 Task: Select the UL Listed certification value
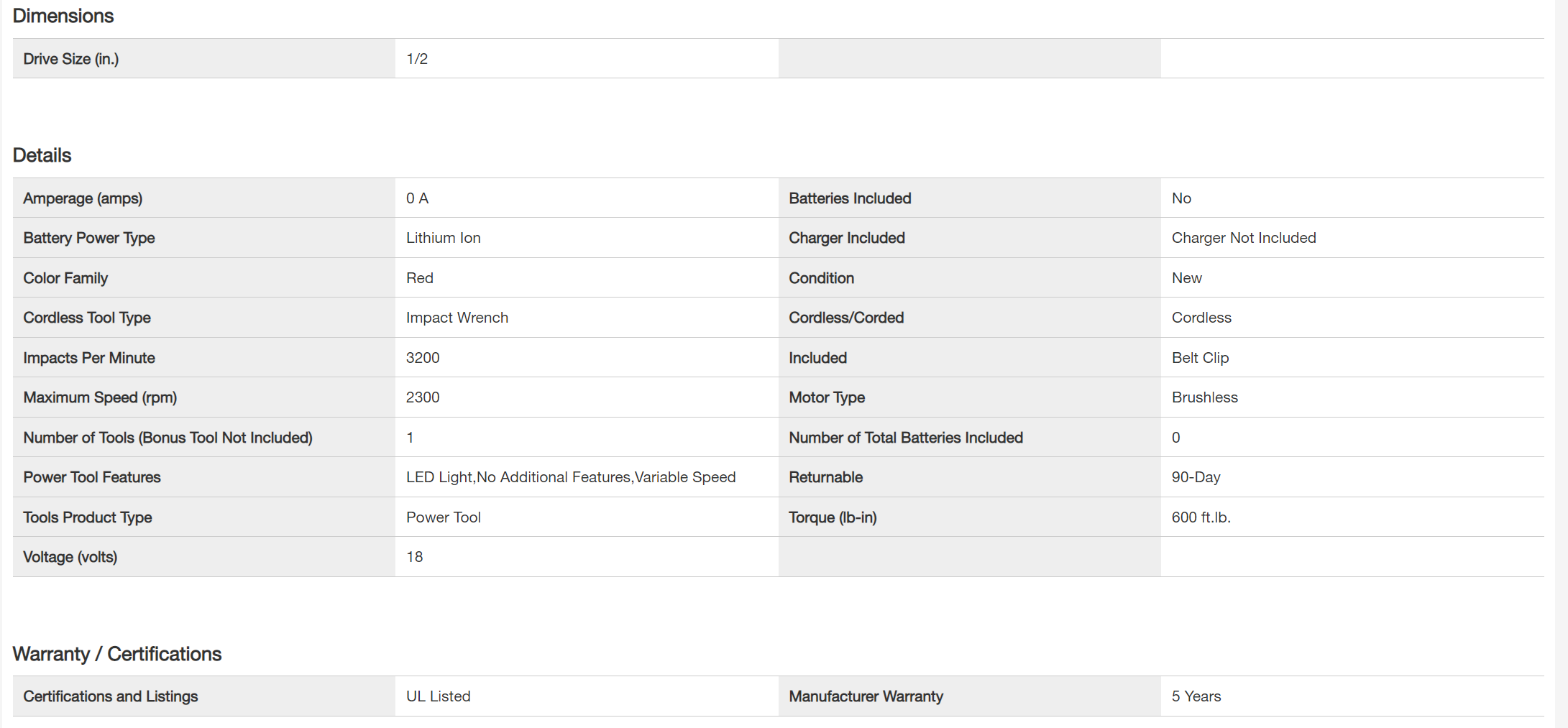438,696
